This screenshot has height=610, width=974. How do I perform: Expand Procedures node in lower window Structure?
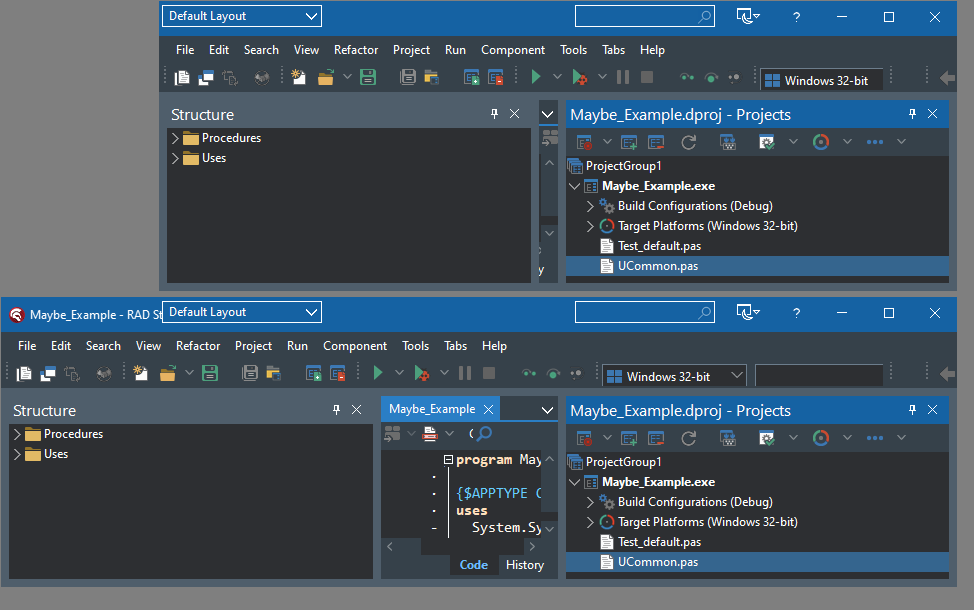pos(17,434)
